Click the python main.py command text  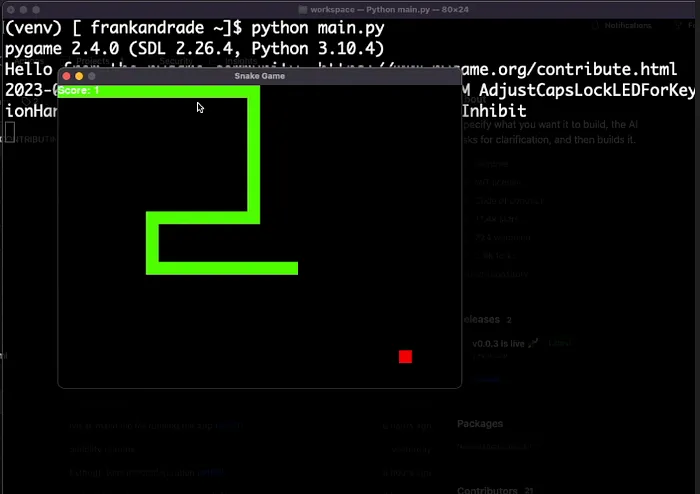pos(317,28)
